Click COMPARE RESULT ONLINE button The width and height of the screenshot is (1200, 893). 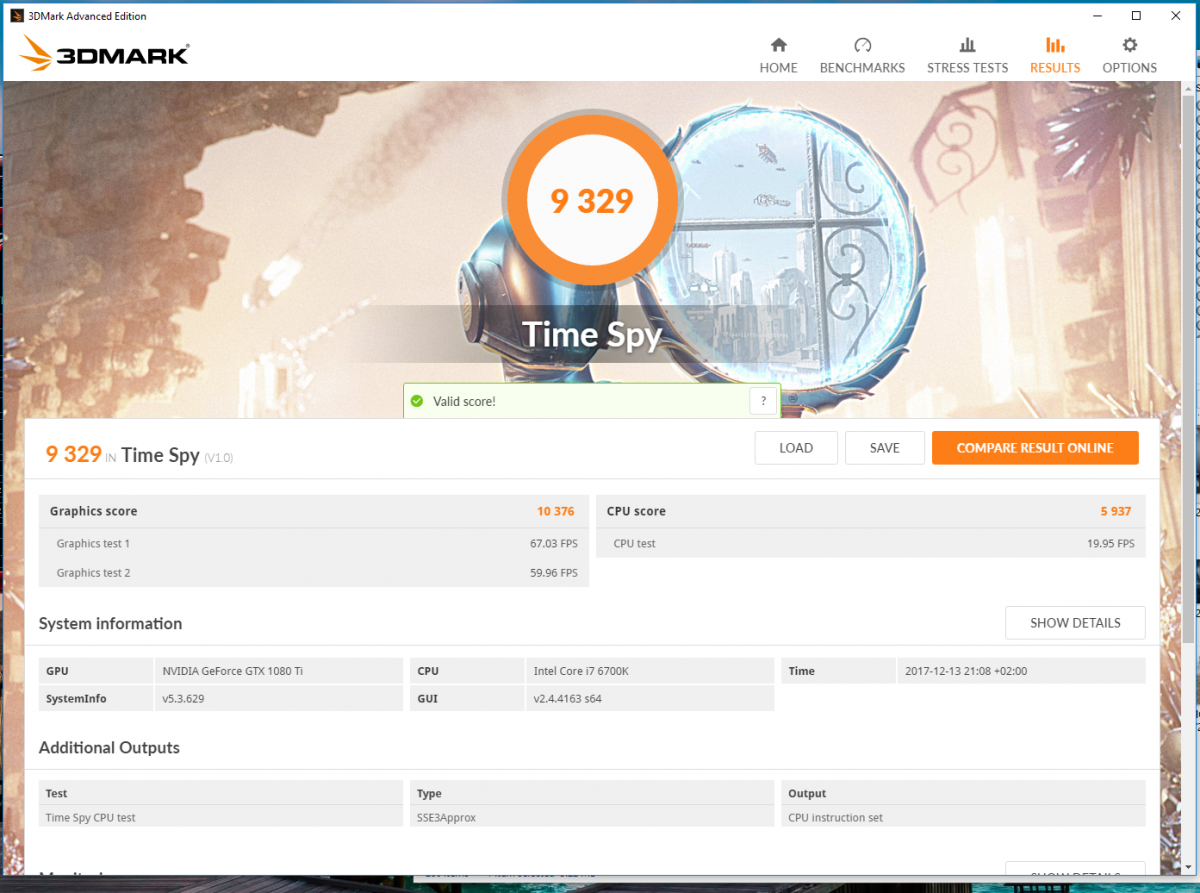pyautogui.click(x=1035, y=448)
